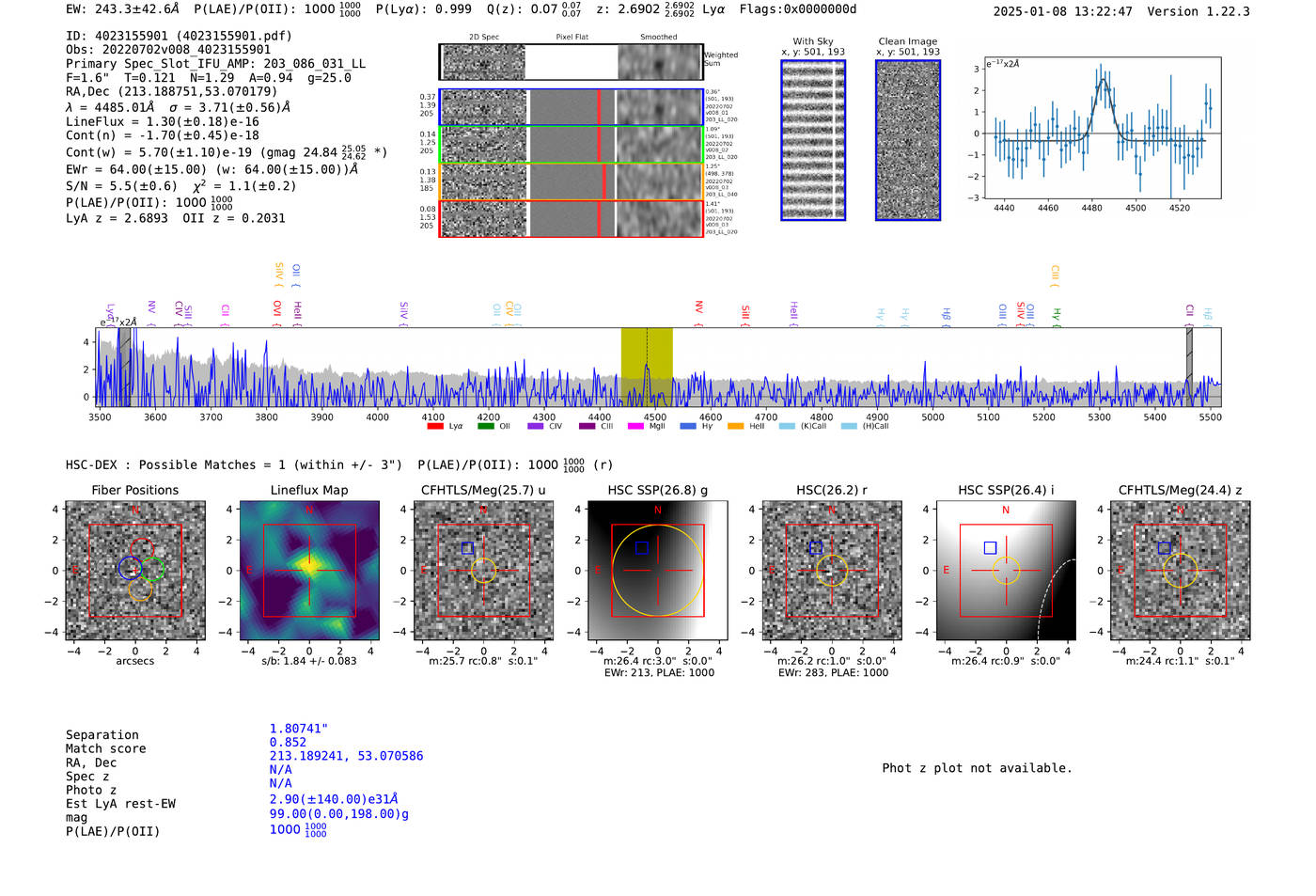Select the red Lyα legend swatch
The width and height of the screenshot is (1316, 896).
[x=435, y=426]
